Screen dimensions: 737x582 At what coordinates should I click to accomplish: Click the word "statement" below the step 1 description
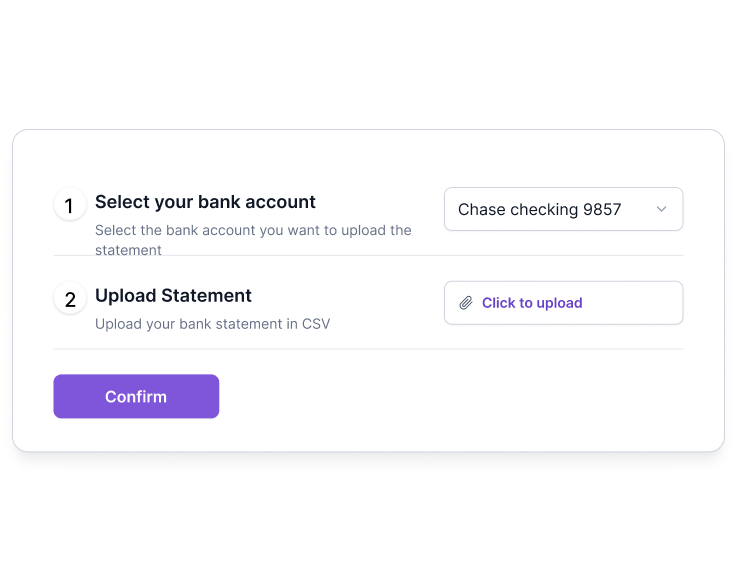(128, 250)
